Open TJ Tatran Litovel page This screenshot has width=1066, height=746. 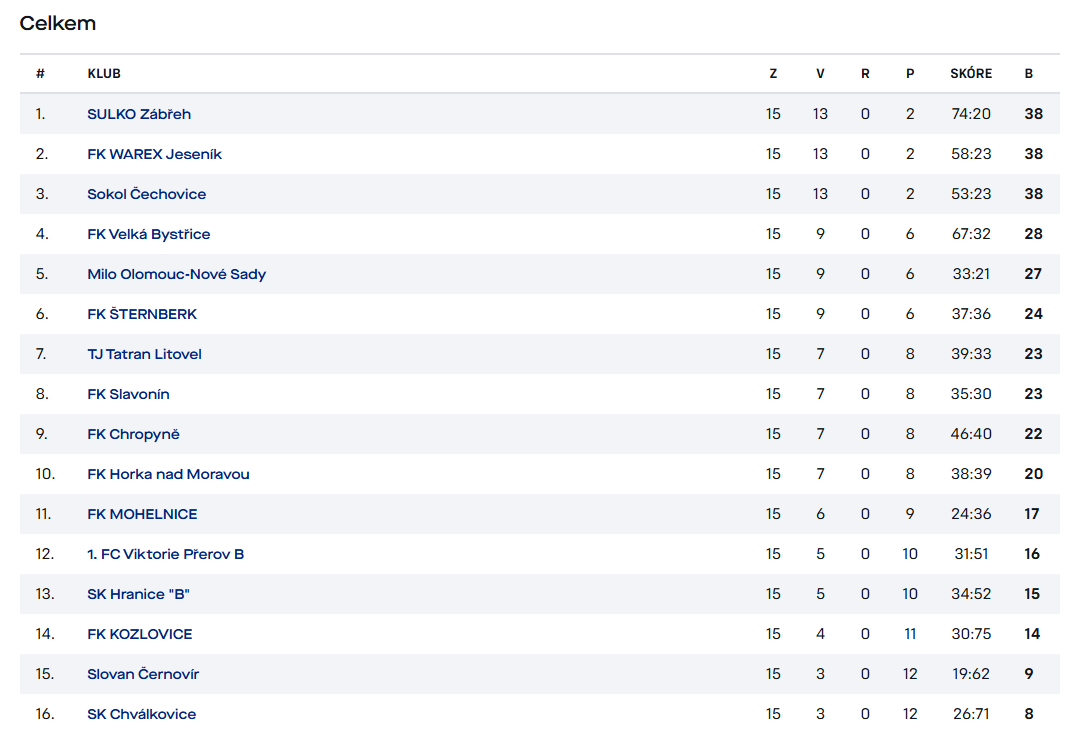pyautogui.click(x=144, y=354)
